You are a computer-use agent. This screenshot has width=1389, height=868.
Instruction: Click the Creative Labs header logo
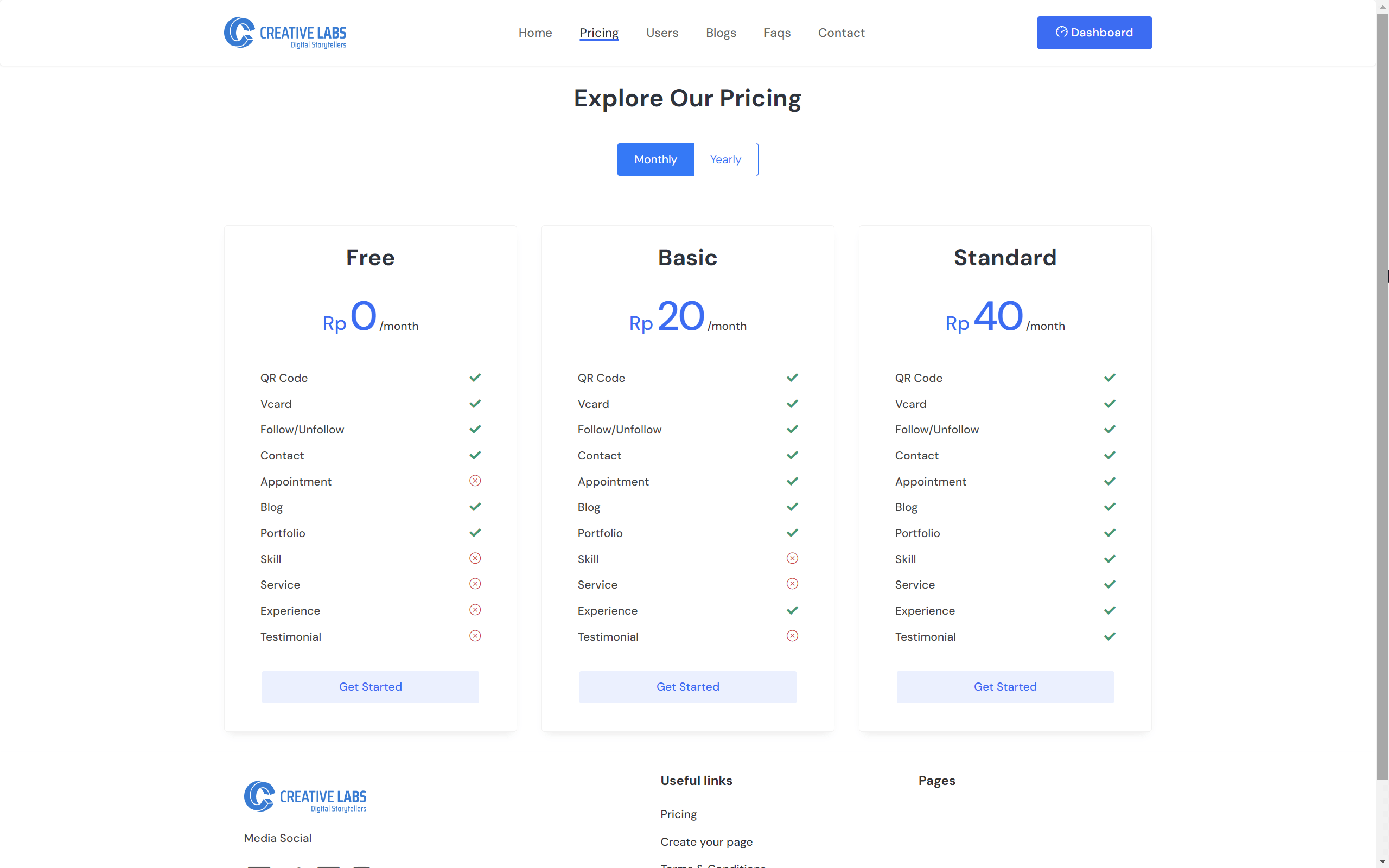point(285,33)
